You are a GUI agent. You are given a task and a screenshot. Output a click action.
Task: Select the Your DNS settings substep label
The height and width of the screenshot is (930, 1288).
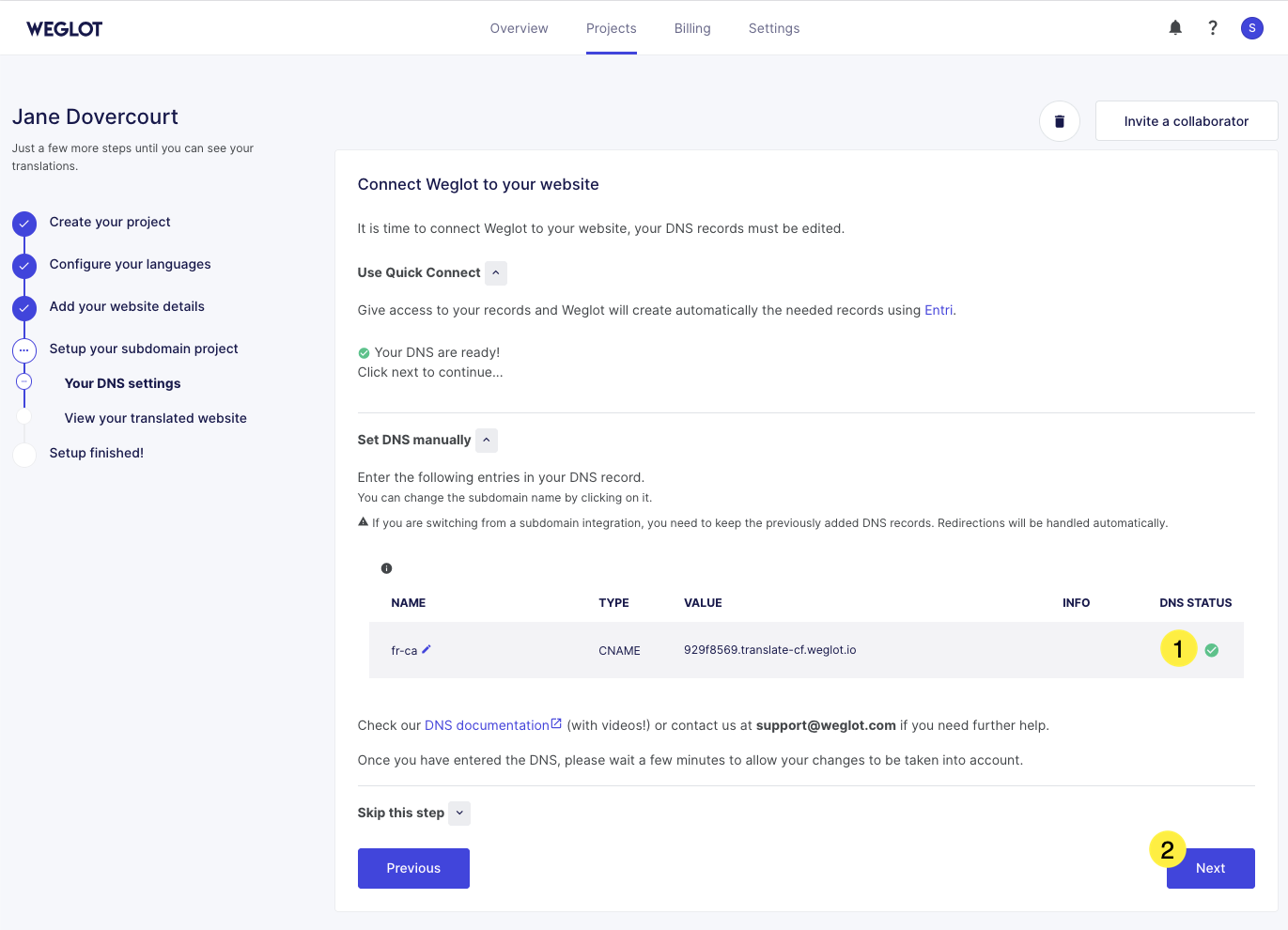(122, 383)
